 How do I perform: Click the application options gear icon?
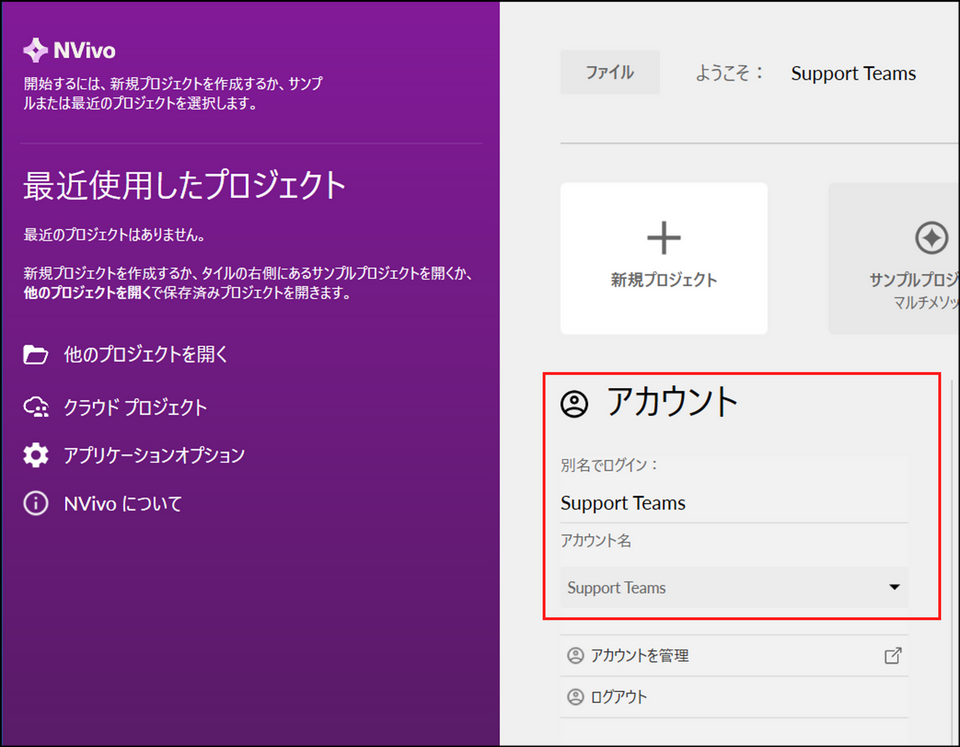36,455
